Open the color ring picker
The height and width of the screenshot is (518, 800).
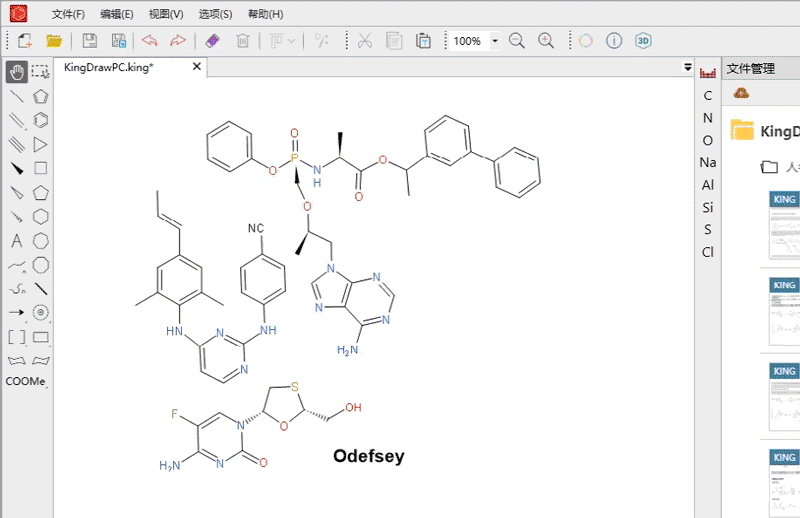coord(586,41)
